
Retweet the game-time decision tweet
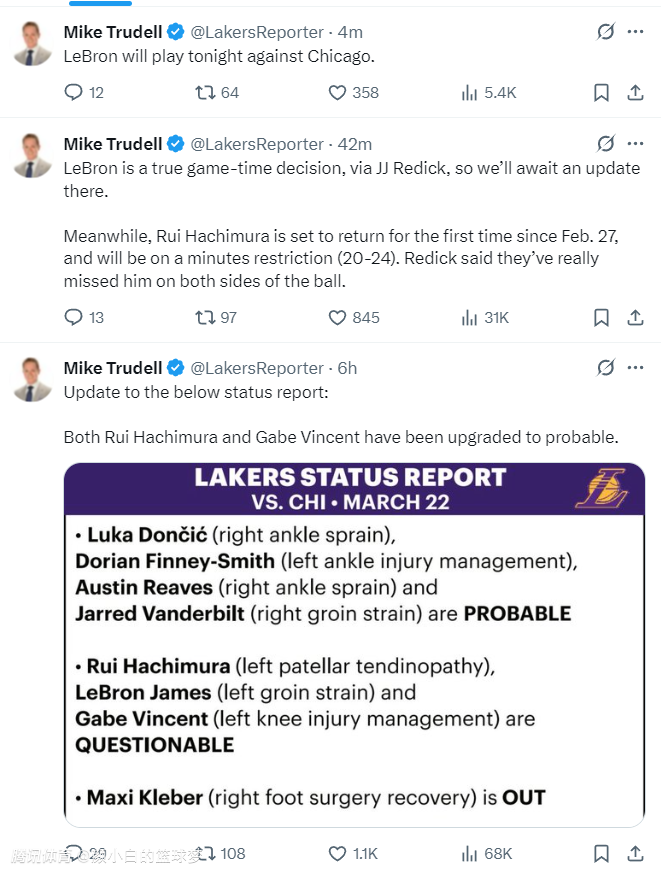click(x=205, y=317)
